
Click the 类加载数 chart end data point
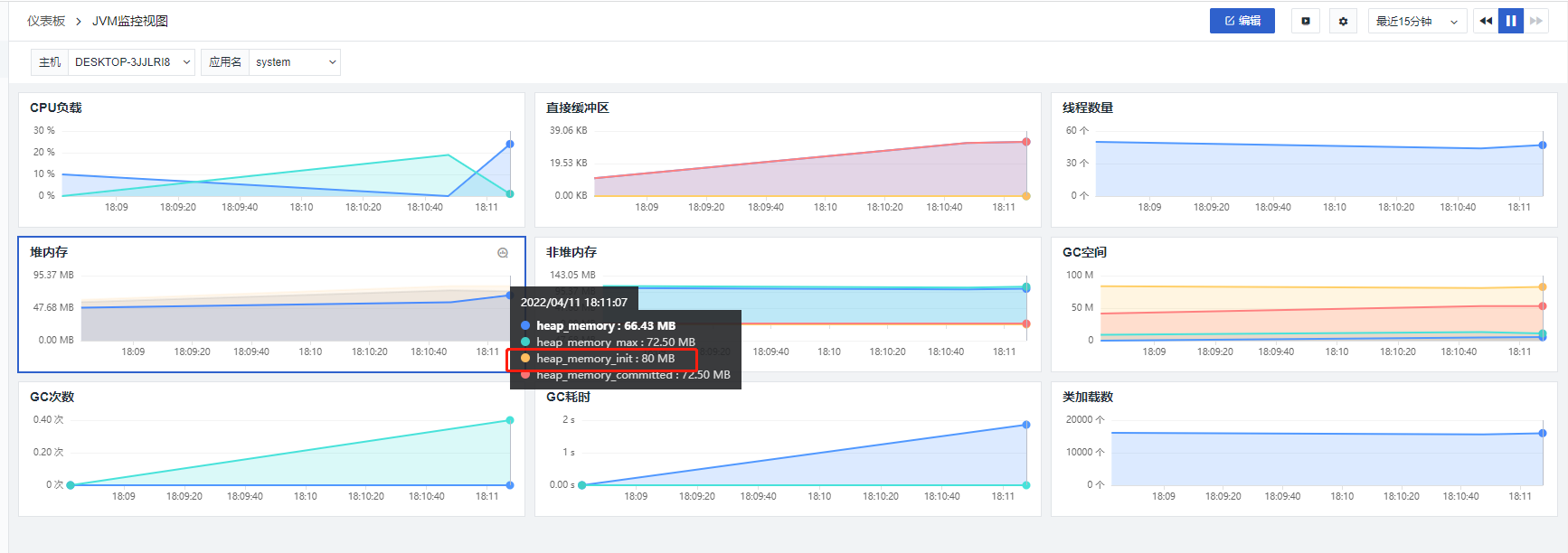click(x=1543, y=434)
